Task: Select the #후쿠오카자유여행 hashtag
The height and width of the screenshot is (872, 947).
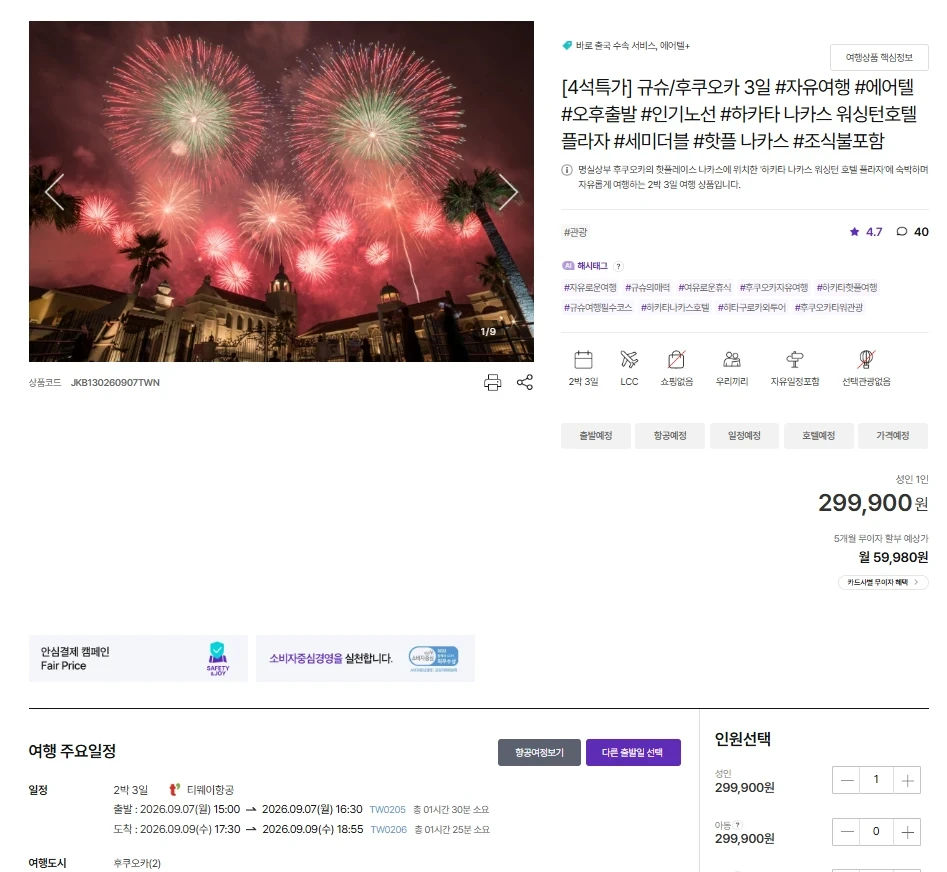Action: pyautogui.click(x=774, y=287)
